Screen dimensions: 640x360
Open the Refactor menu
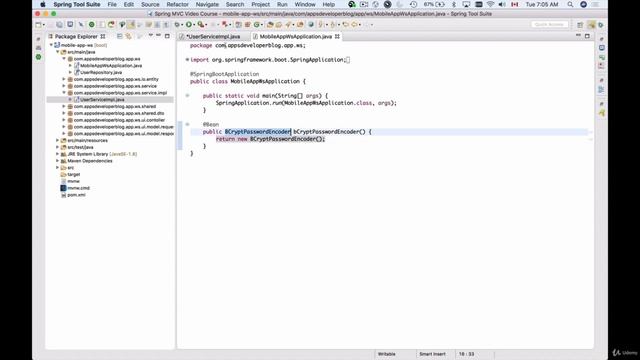pos(178,4)
